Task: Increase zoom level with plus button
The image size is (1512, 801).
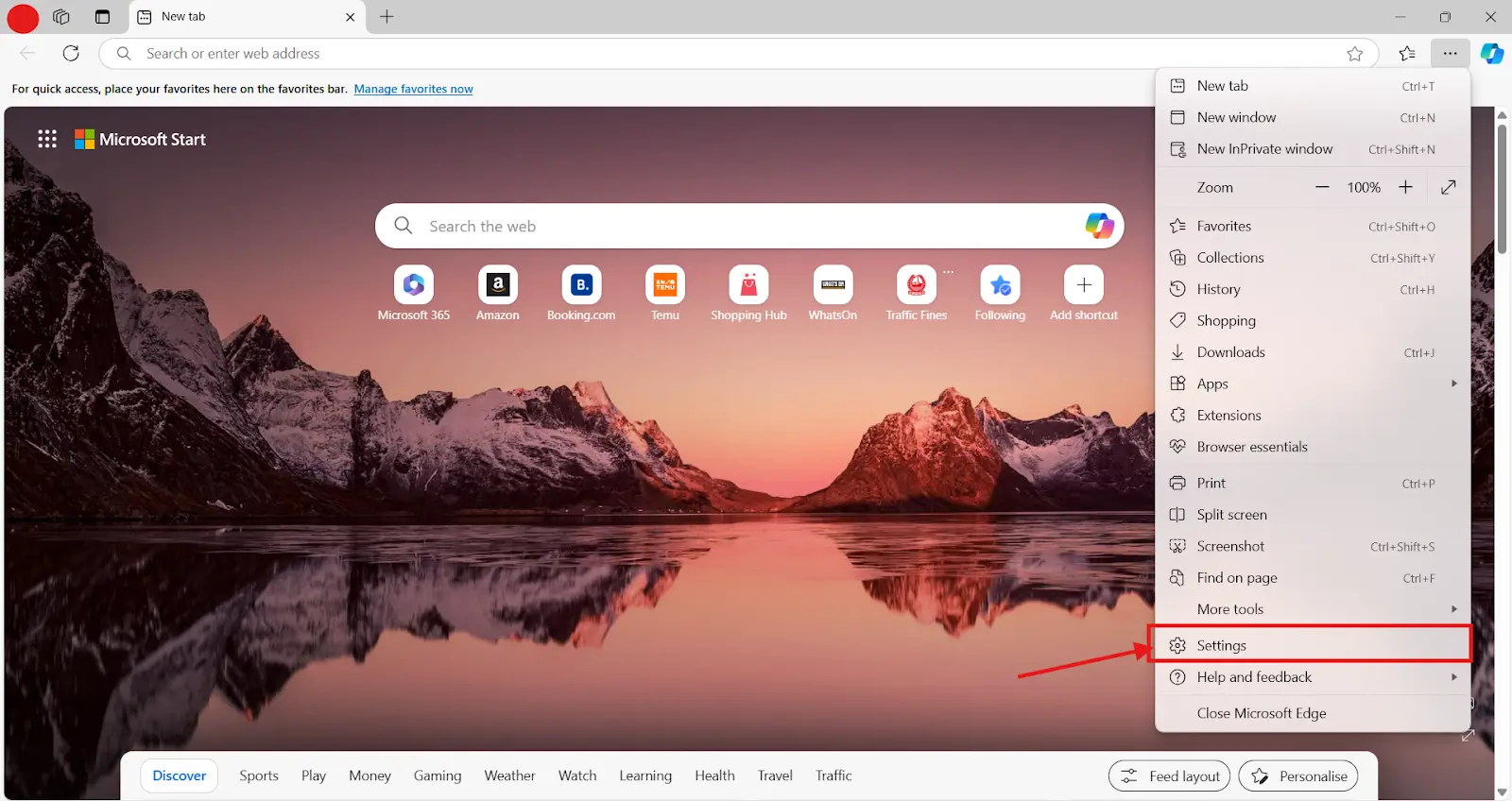Action: (x=1405, y=188)
